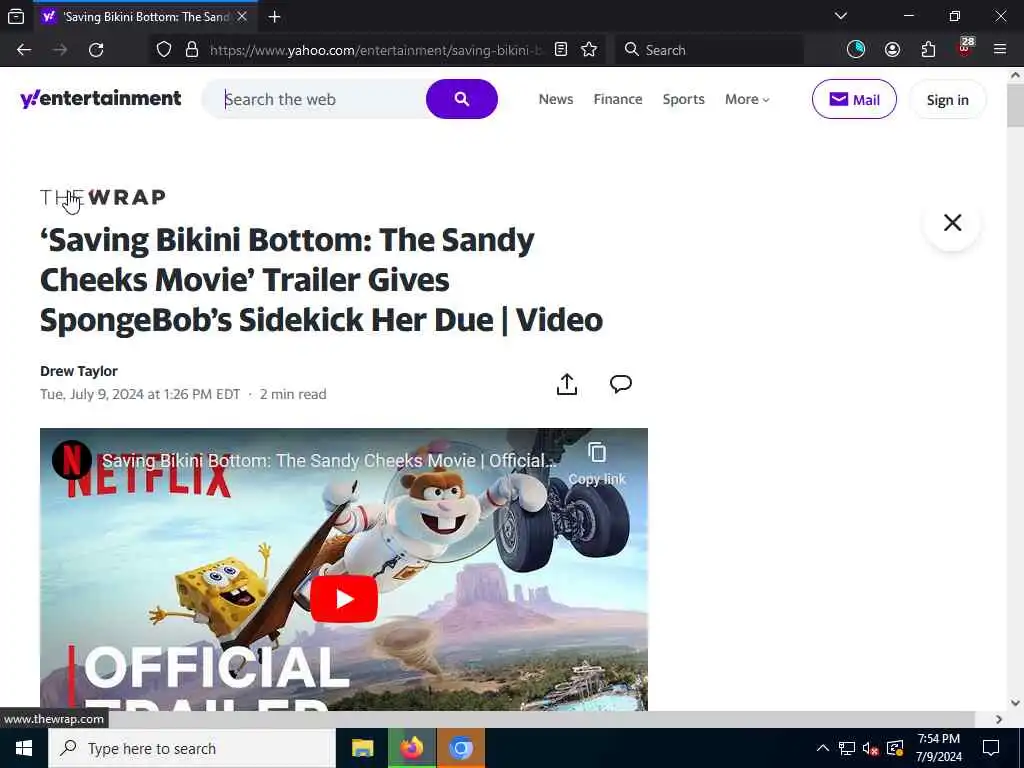Click the horizontal scroll right arrow
Viewport: 1024px width, 768px height.
pos(999,719)
